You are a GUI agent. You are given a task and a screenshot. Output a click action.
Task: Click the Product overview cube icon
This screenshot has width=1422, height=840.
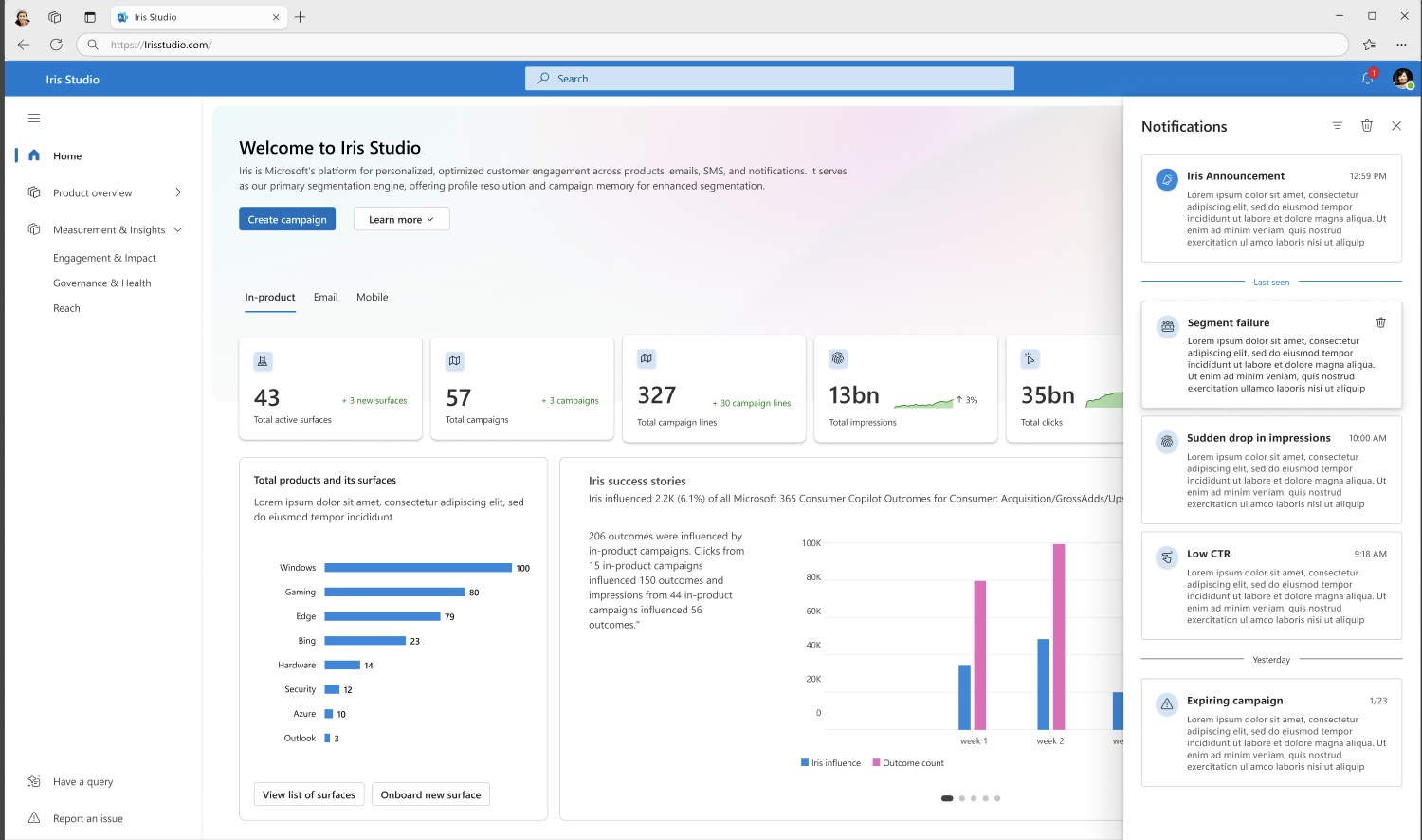click(x=34, y=192)
